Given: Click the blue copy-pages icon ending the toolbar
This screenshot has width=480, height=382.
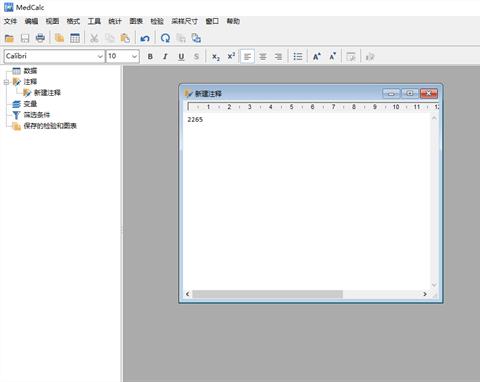Looking at the screenshot, I should 196,38.
